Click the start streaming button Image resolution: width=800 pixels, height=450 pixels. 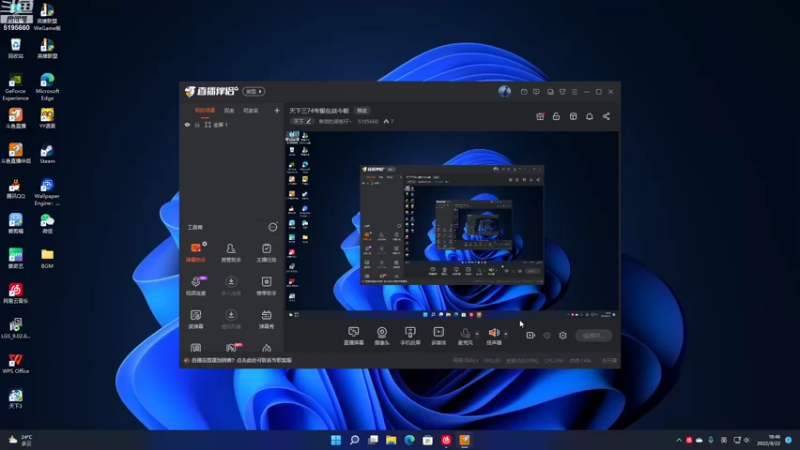tap(594, 335)
